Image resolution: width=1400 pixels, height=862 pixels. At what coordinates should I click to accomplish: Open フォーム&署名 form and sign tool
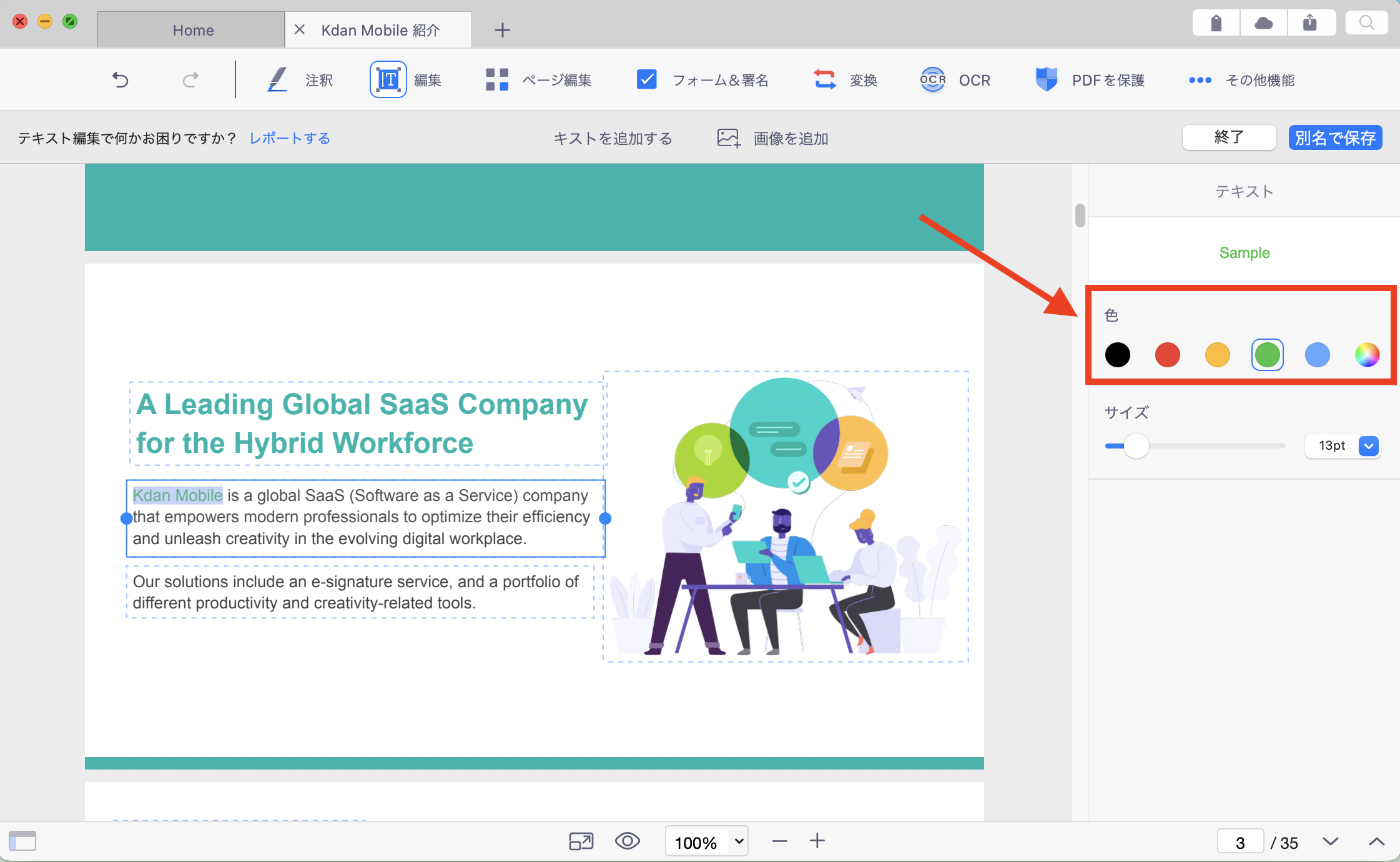coord(702,80)
